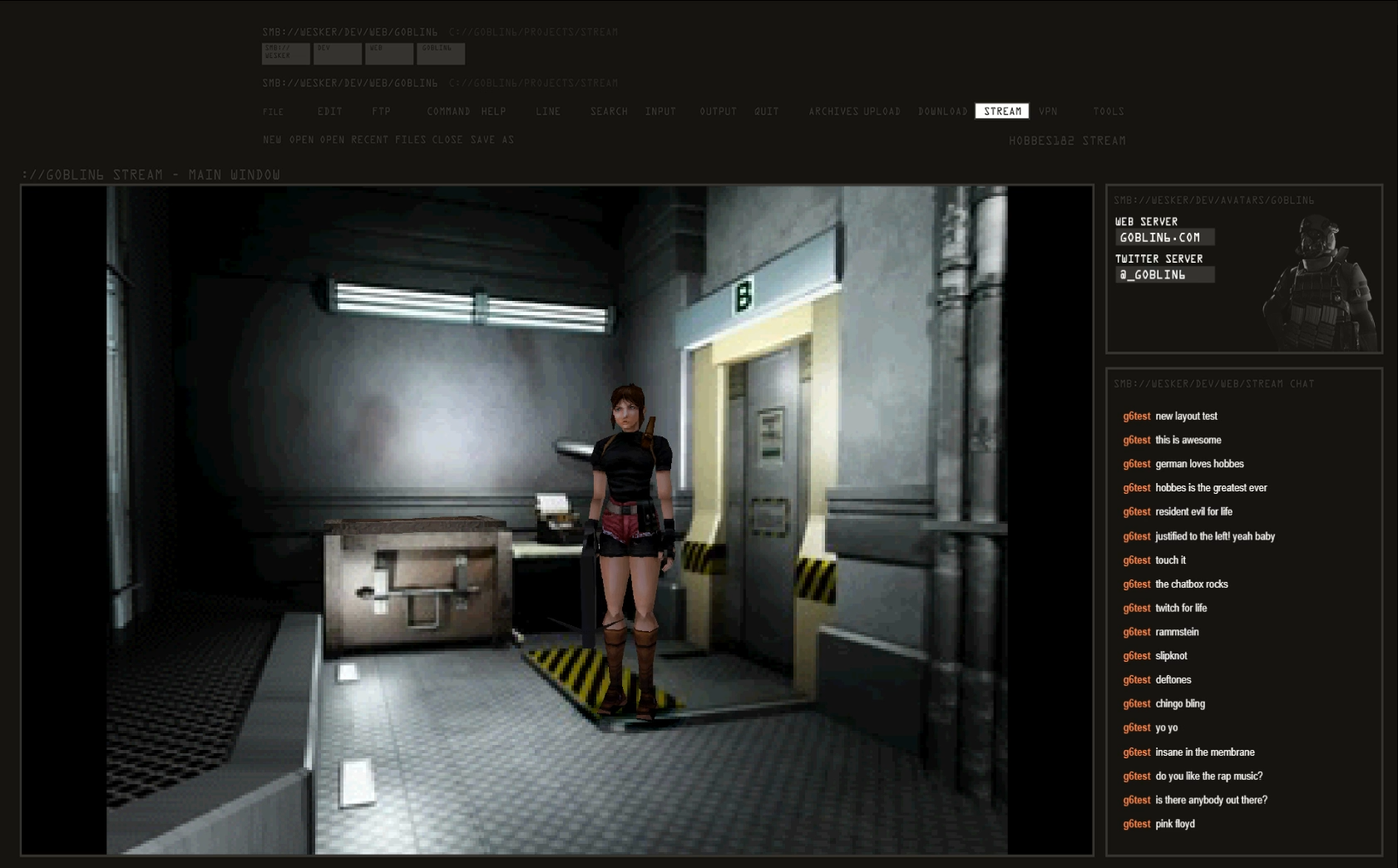Click the WEB SERVER label
The width and height of the screenshot is (1398, 868).
pyautogui.click(x=1146, y=222)
